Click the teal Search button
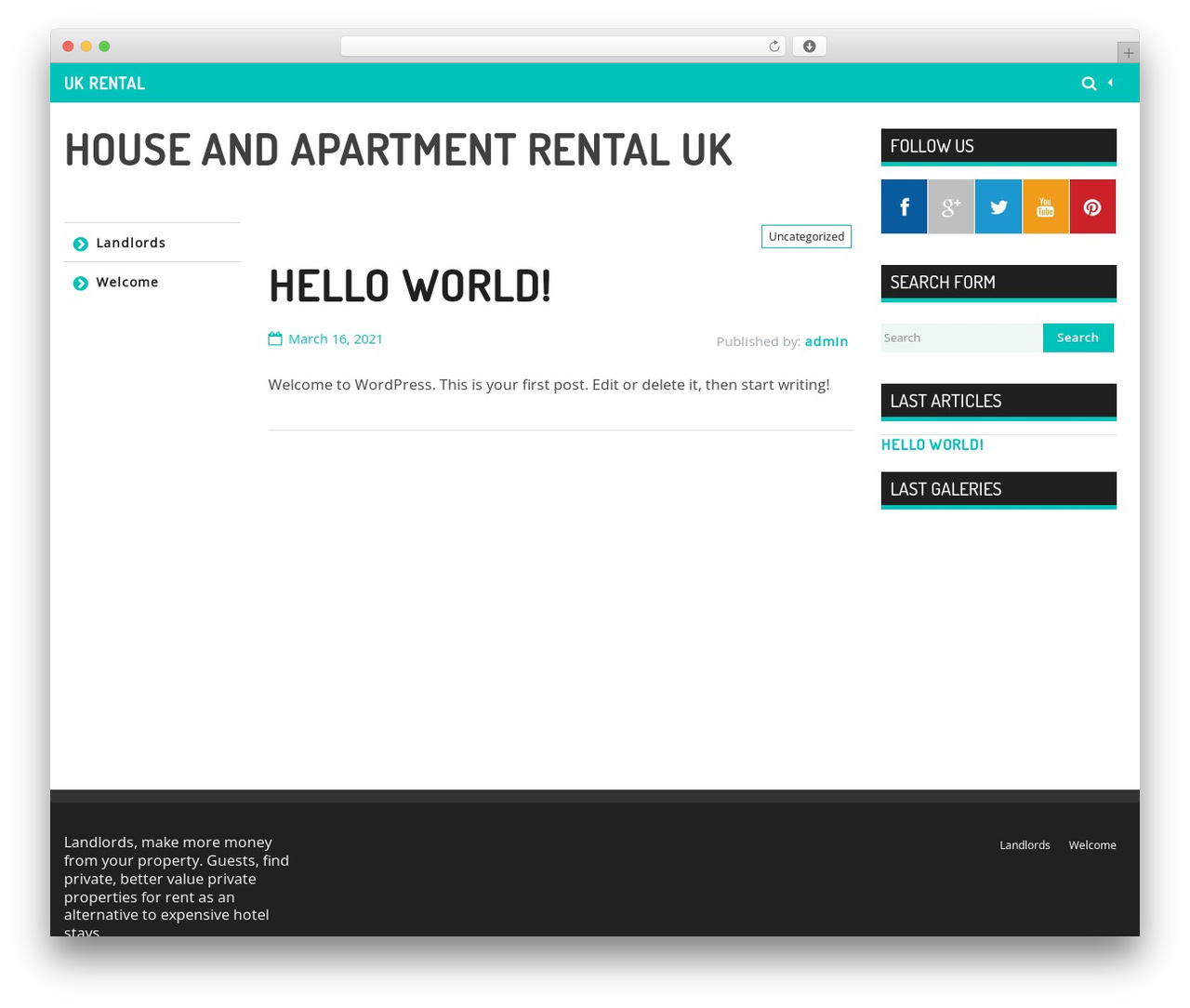Viewport: 1190px width, 1008px height. tap(1078, 338)
